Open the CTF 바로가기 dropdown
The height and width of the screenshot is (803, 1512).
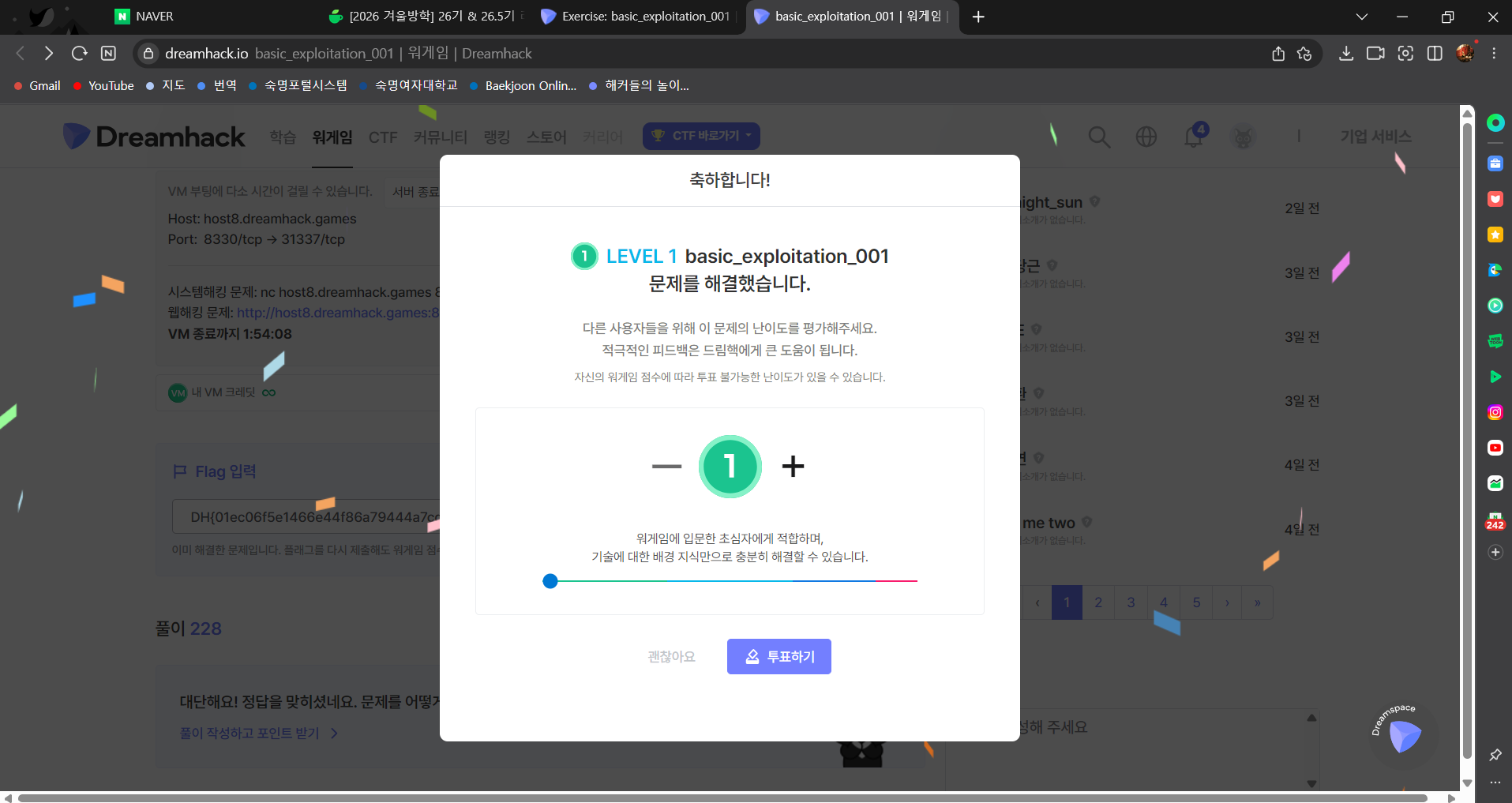point(701,136)
